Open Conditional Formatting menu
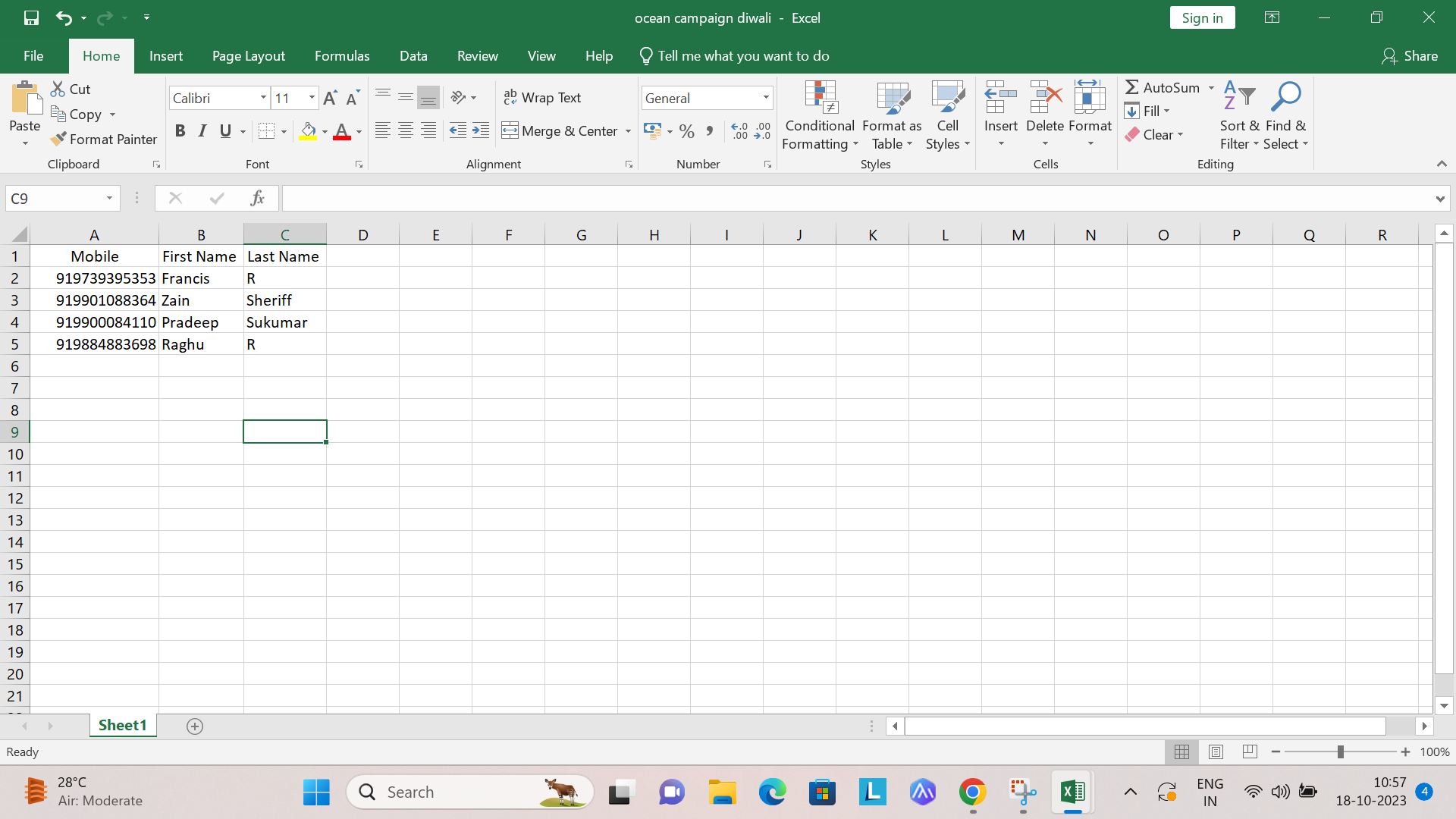The image size is (1456, 819). (820, 116)
